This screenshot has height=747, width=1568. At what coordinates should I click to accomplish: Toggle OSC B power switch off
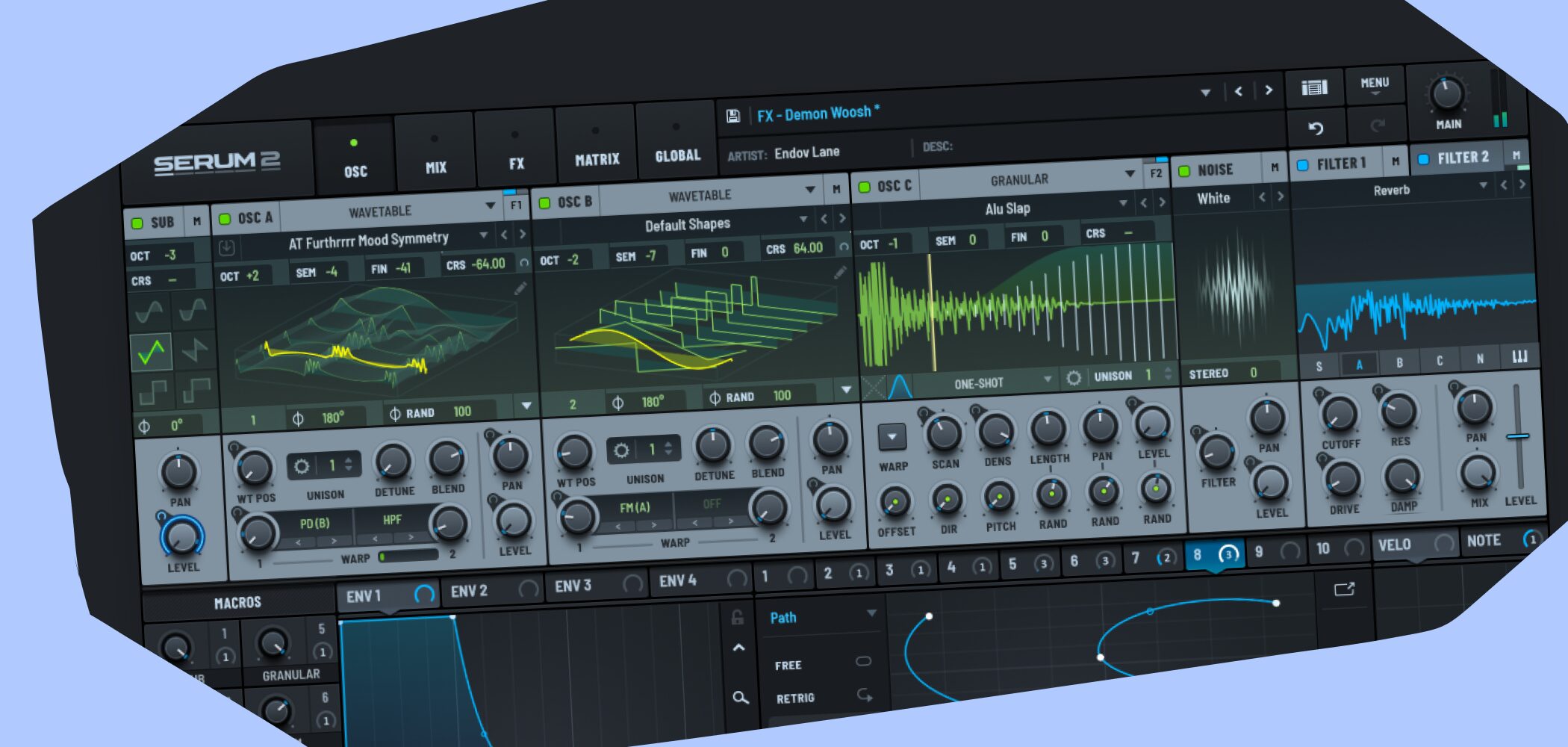point(544,203)
